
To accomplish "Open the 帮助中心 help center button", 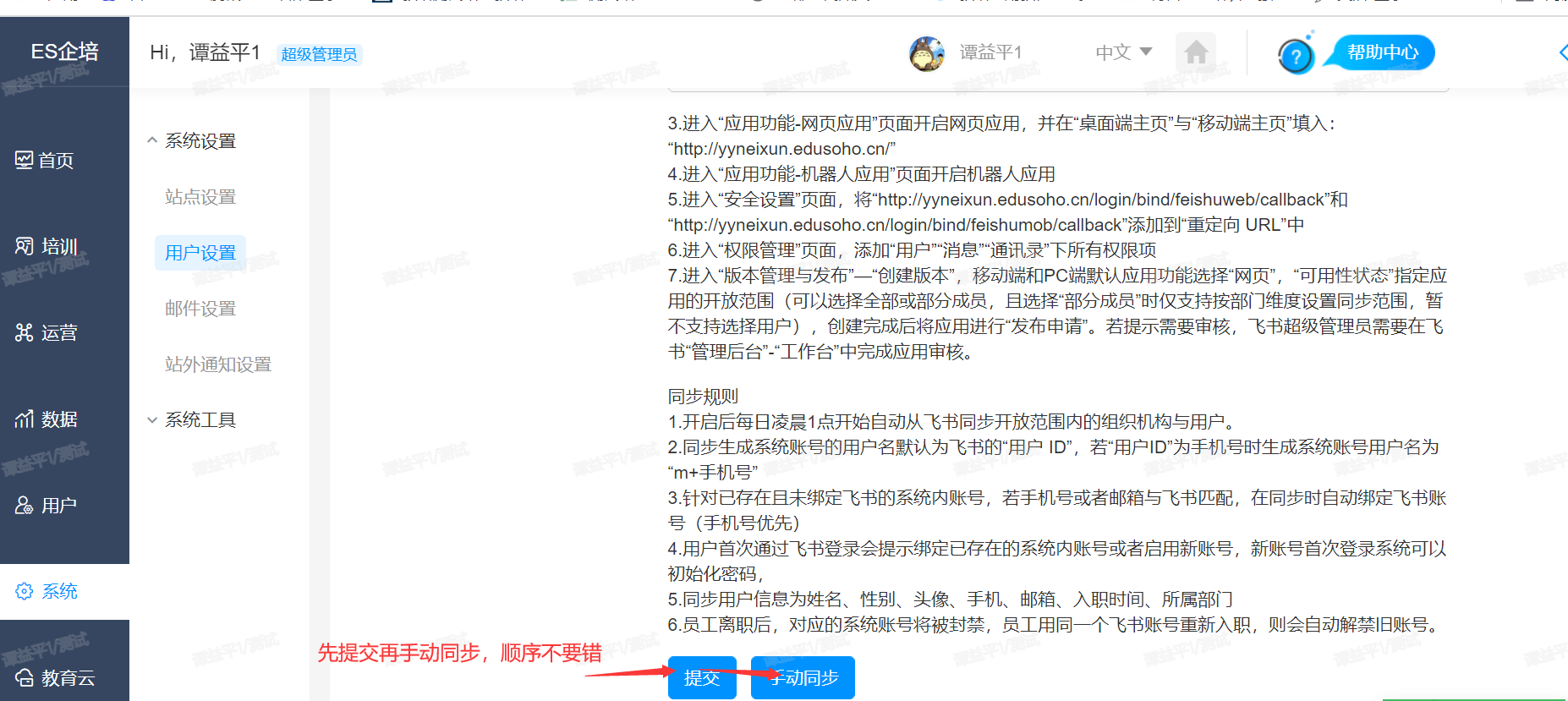I will (1382, 52).
